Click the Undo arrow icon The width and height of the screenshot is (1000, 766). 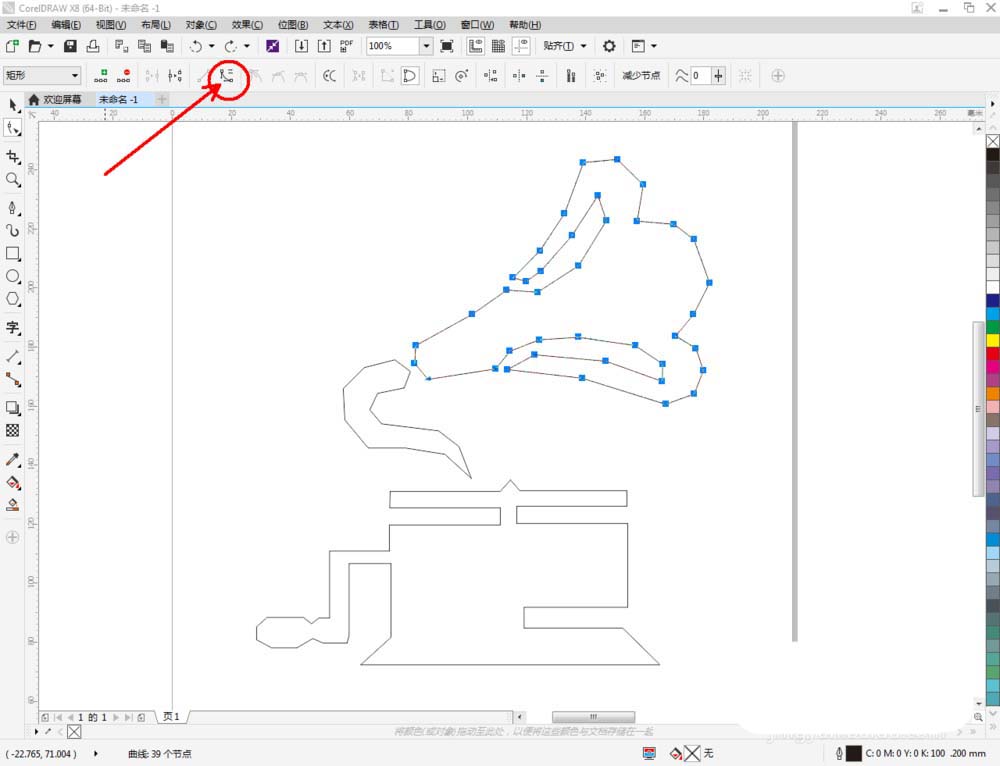[196, 46]
